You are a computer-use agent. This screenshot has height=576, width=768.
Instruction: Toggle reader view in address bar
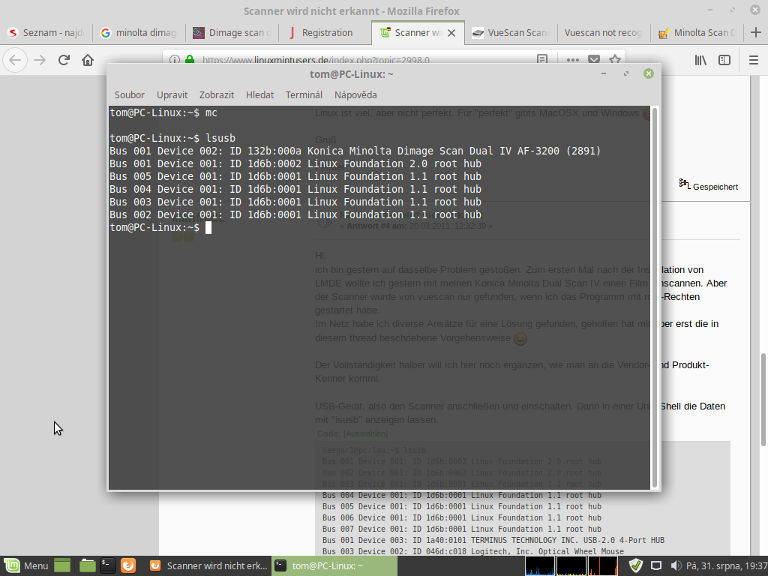pyautogui.click(x=542, y=60)
